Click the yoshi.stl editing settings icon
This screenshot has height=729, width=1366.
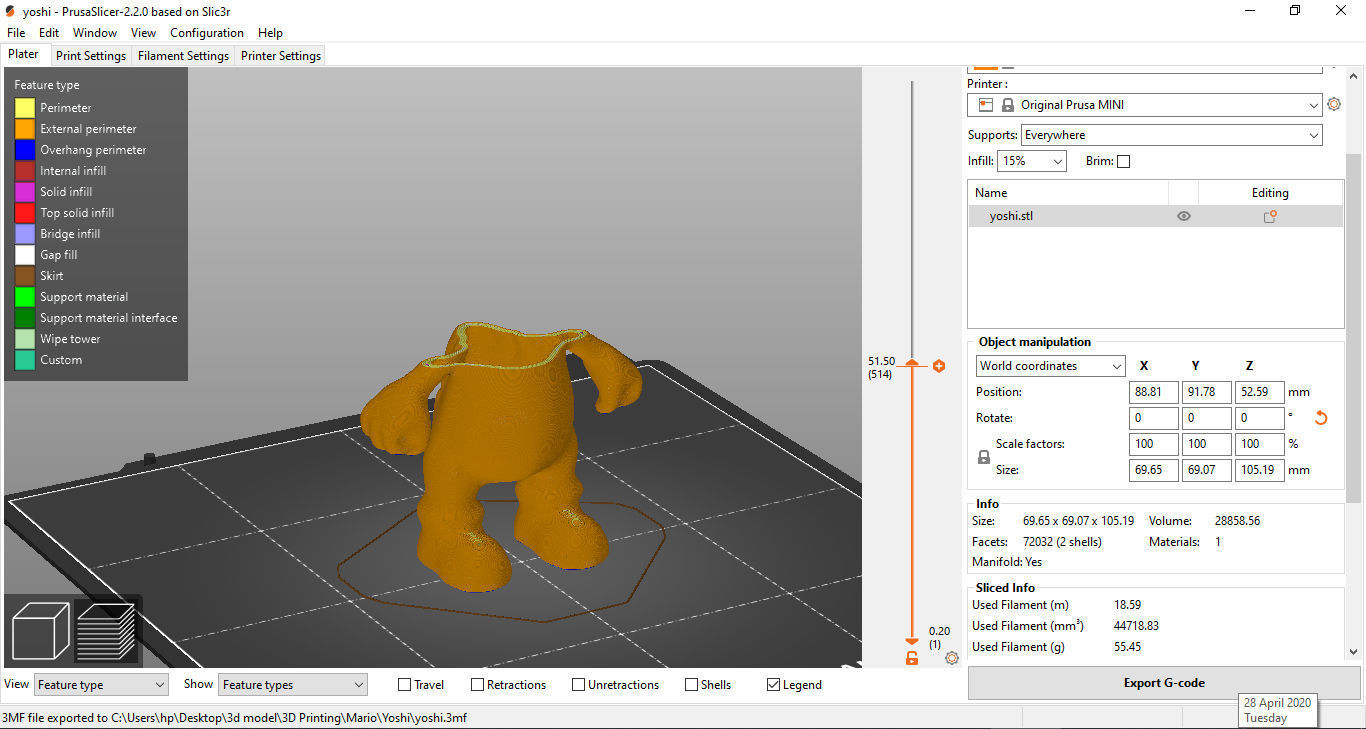[x=1270, y=216]
